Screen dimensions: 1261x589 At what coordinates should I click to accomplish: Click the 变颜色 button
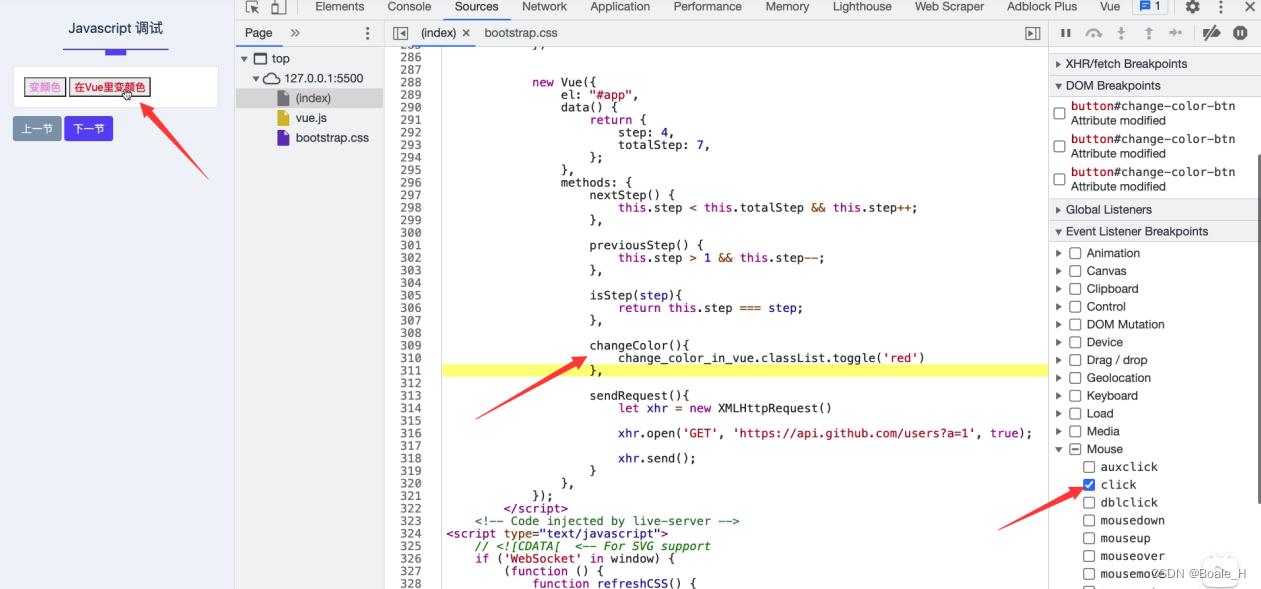coord(45,87)
